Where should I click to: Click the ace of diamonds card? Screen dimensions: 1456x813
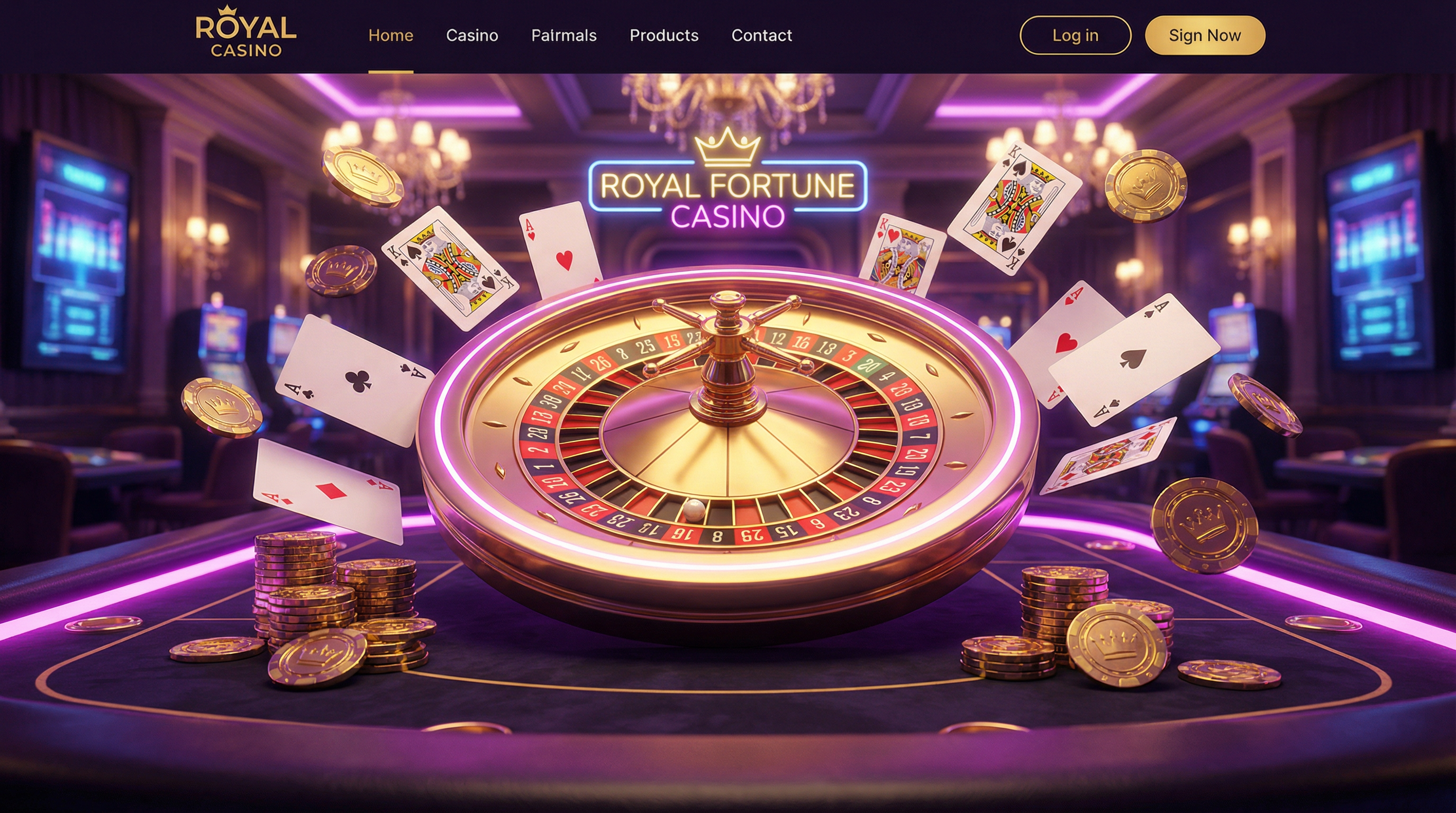click(x=328, y=491)
